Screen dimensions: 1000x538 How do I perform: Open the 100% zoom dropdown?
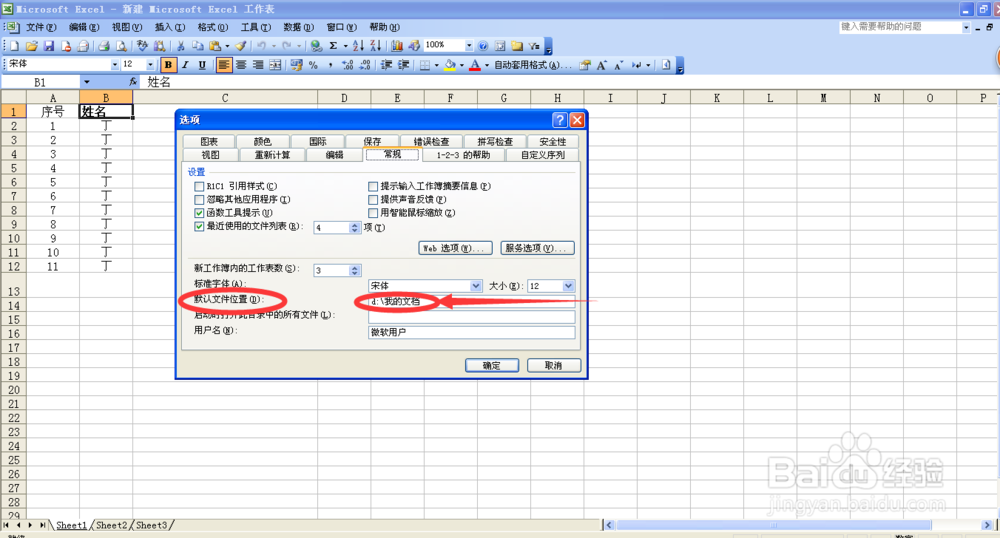click(469, 46)
